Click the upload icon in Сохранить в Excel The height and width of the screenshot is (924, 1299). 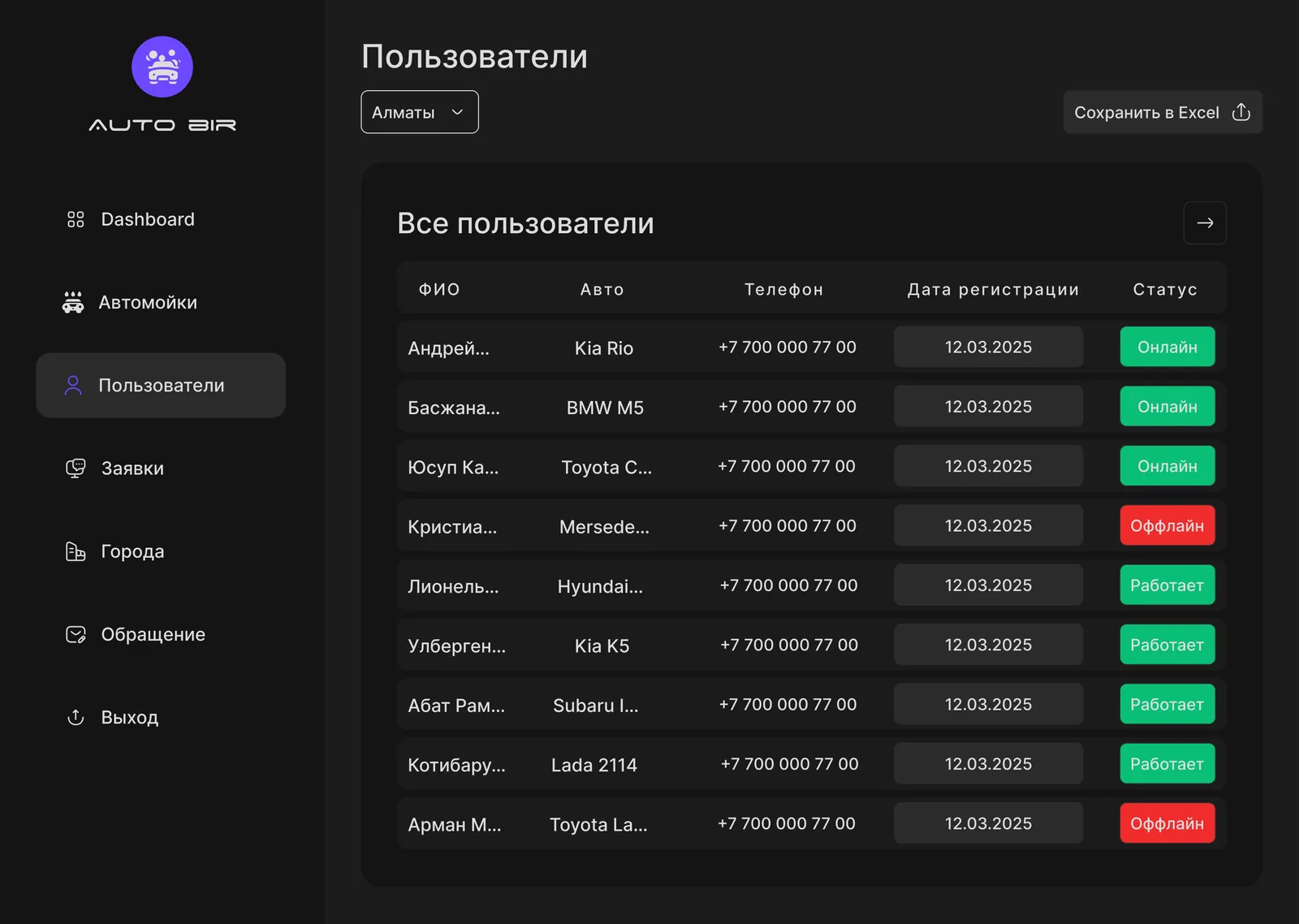[1241, 112]
